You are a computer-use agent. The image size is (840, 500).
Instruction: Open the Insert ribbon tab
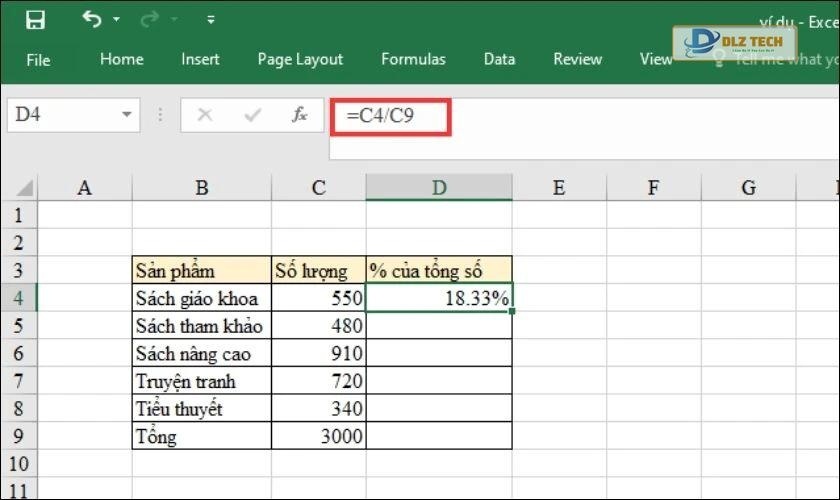click(x=200, y=59)
